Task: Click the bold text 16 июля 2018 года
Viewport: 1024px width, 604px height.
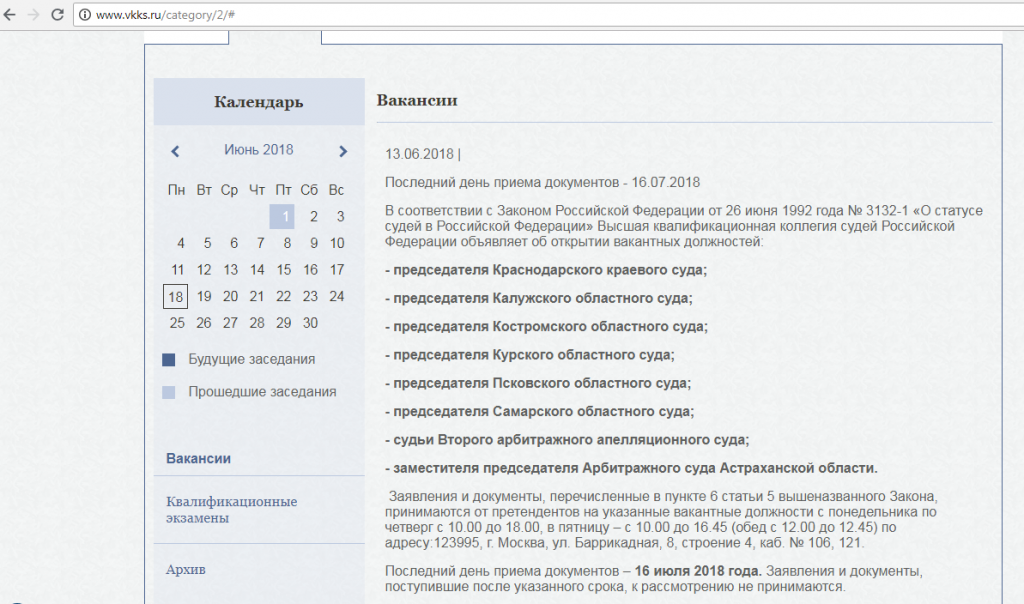Action: [x=698, y=571]
